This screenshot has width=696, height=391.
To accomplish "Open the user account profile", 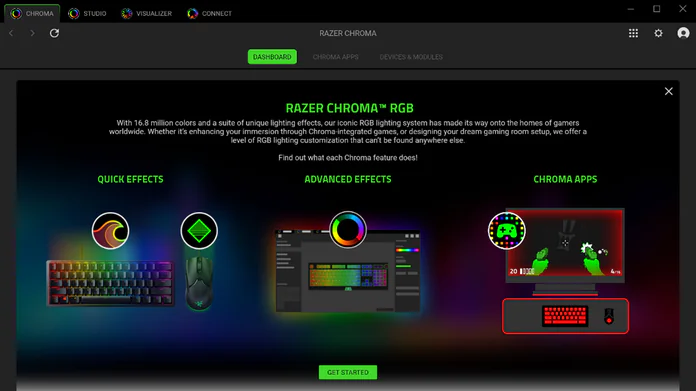I will click(683, 33).
